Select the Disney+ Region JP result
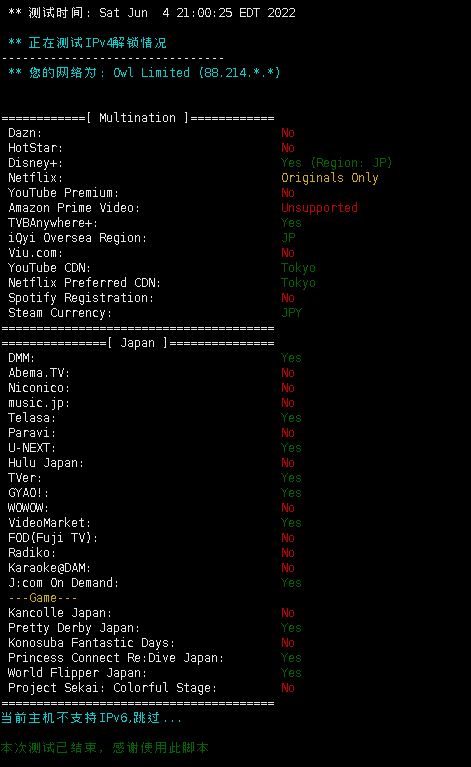The width and height of the screenshot is (471, 767). pyautogui.click(x=336, y=163)
